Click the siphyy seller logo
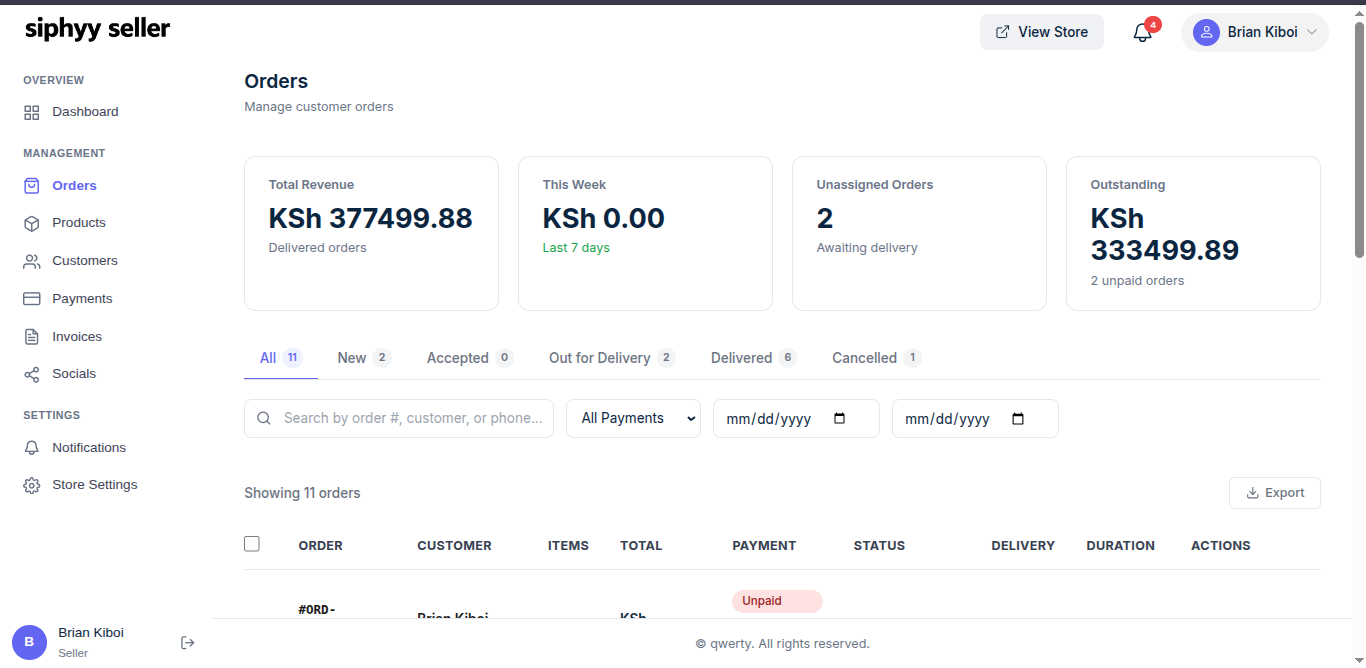The width and height of the screenshot is (1366, 668). tap(97, 29)
